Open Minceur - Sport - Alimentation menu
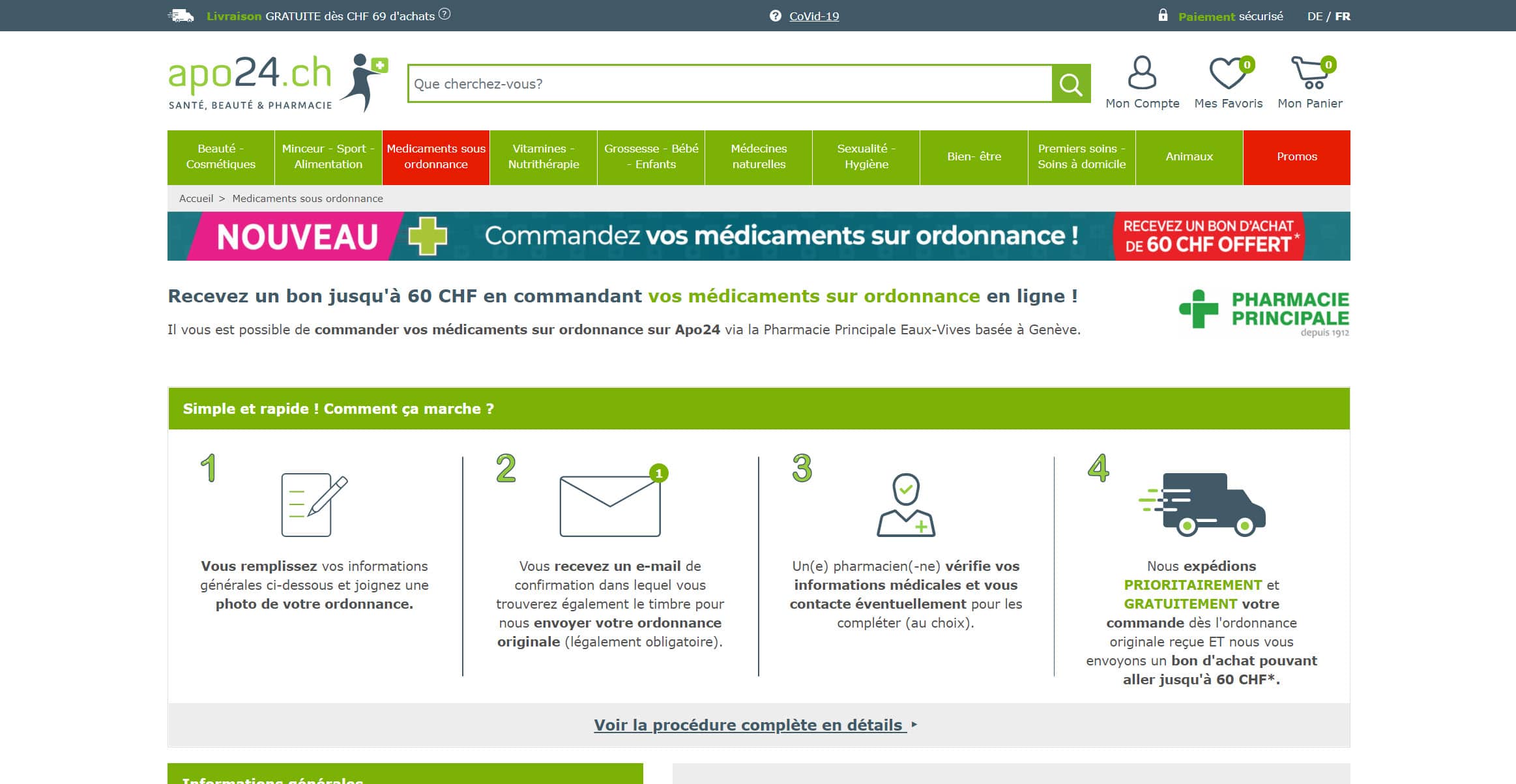Screen dimensions: 1516x784 click(x=328, y=157)
